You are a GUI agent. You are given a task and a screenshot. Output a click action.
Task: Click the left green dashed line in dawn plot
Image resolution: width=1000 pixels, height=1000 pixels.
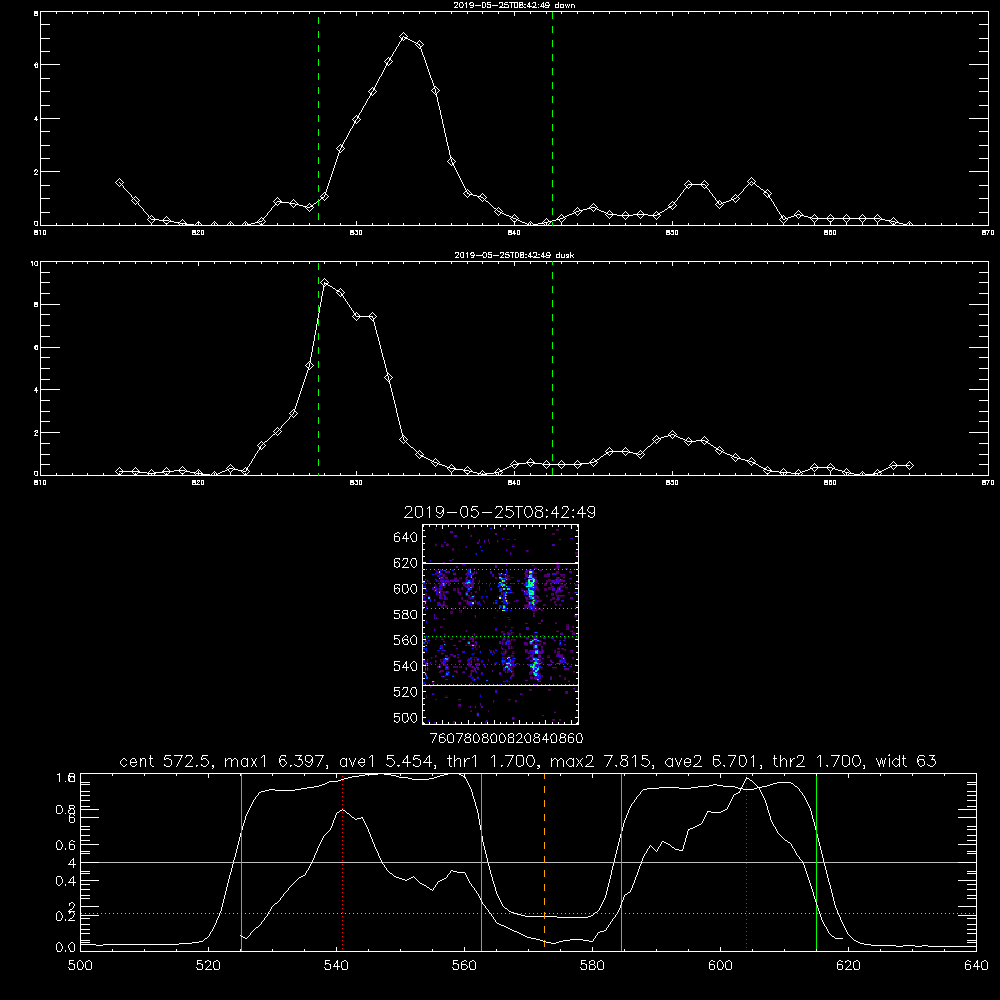pyautogui.click(x=318, y=118)
